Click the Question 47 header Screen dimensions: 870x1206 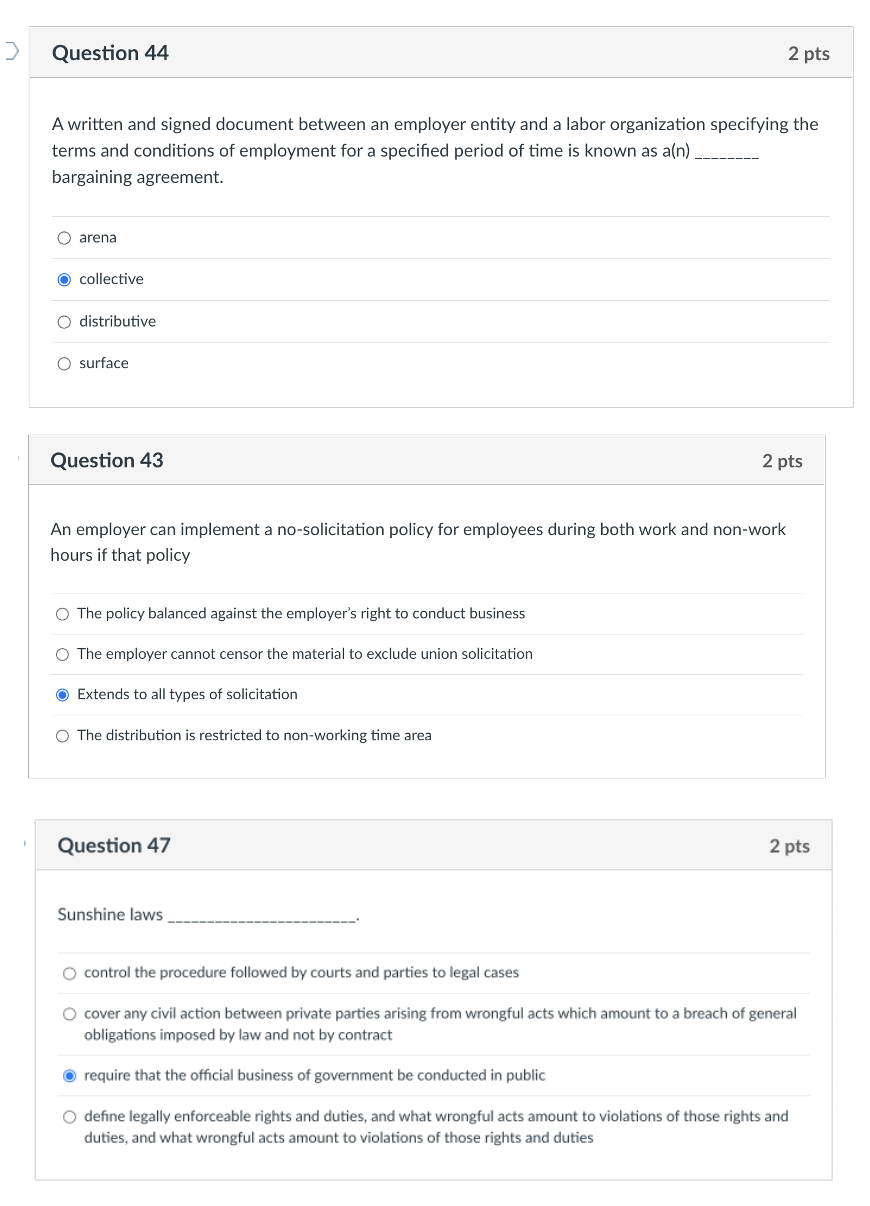(113, 845)
